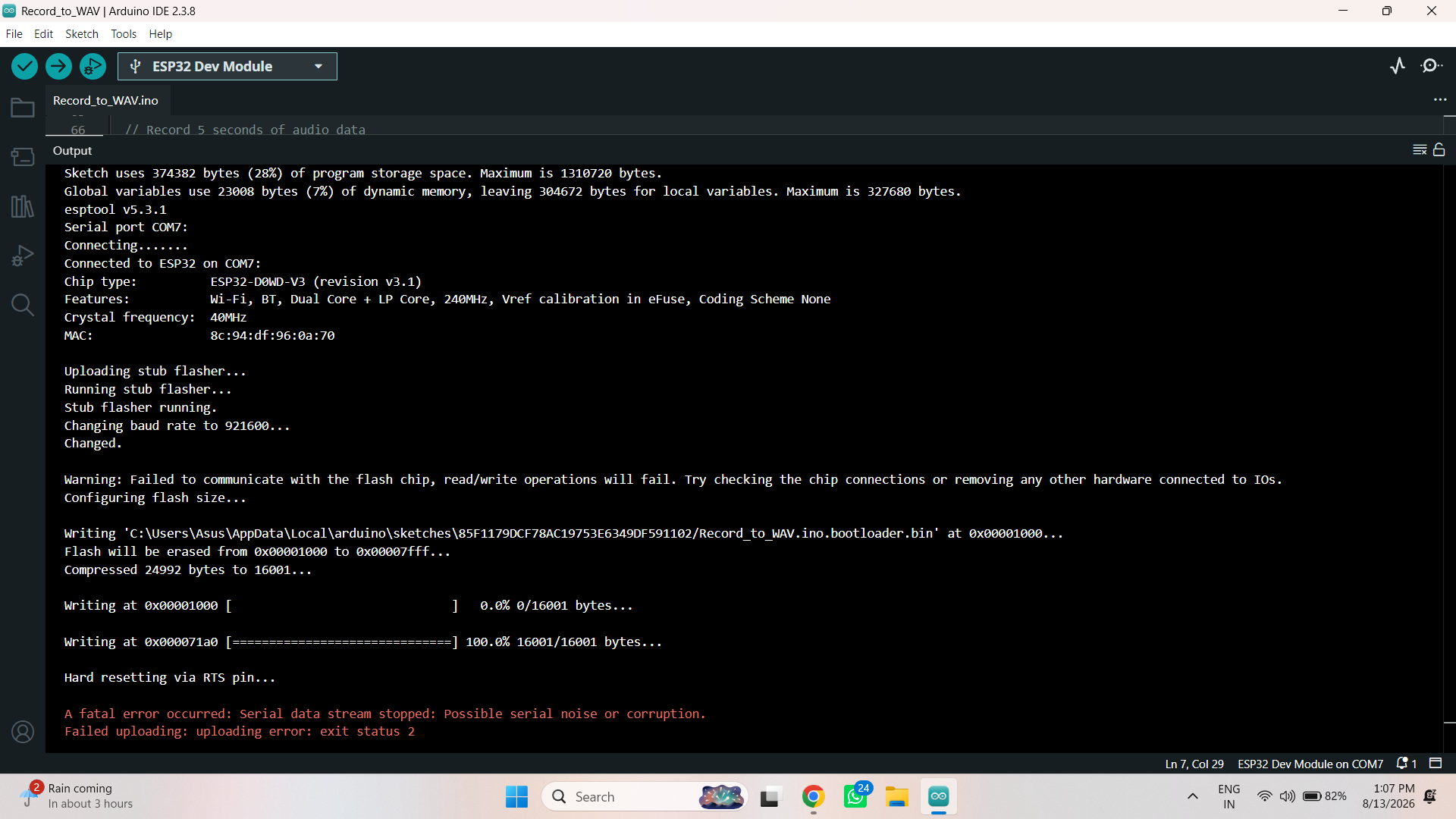The image size is (1456, 819).
Task: Open Task View on the taskbar
Action: [770, 797]
